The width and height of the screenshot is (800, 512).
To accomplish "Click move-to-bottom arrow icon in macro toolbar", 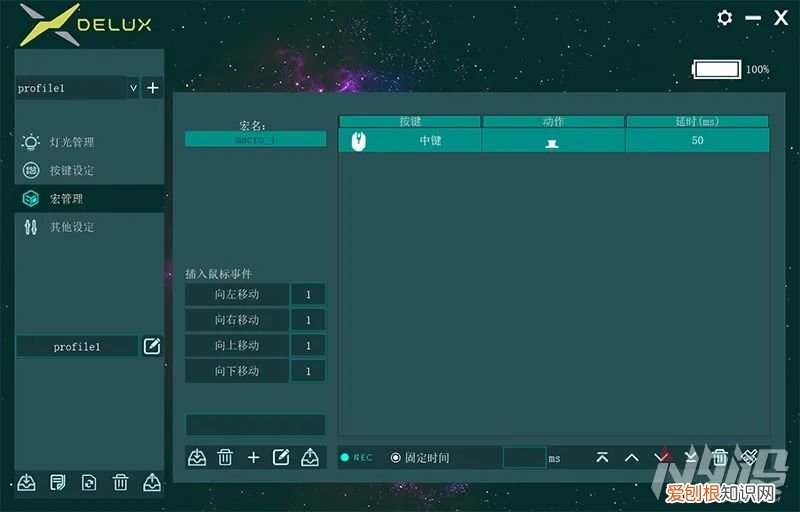I will click(690, 457).
